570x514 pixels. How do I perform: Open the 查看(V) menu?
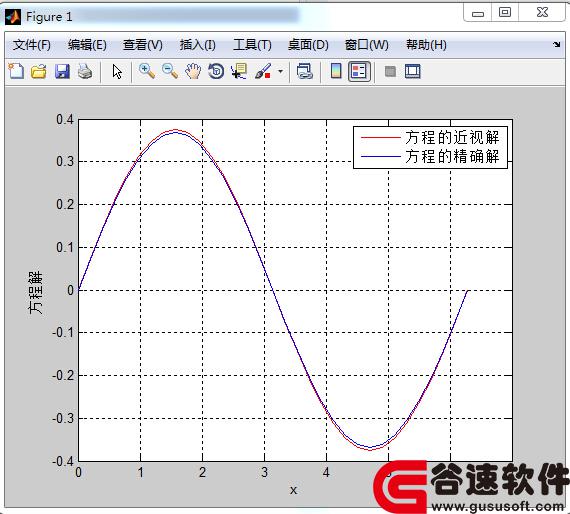point(143,45)
